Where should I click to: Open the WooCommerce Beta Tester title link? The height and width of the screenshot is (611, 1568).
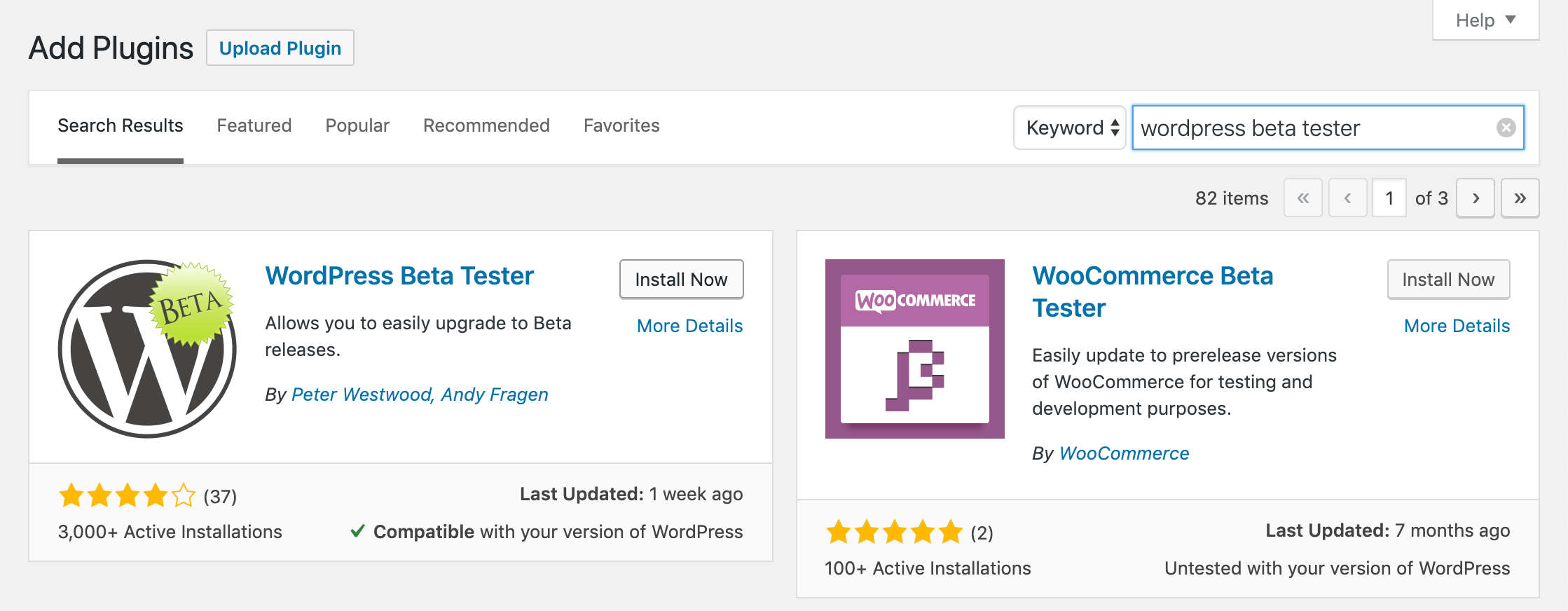pos(1153,292)
